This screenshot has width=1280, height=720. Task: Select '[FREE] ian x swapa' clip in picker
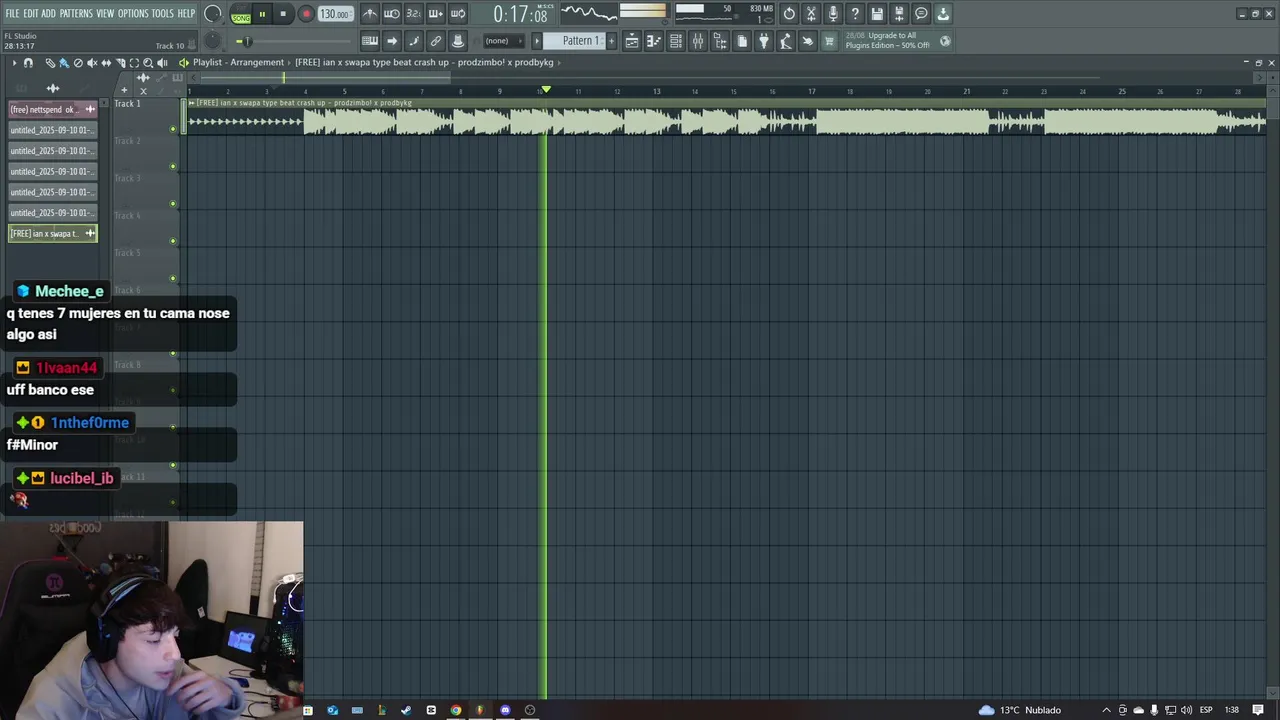(x=53, y=233)
